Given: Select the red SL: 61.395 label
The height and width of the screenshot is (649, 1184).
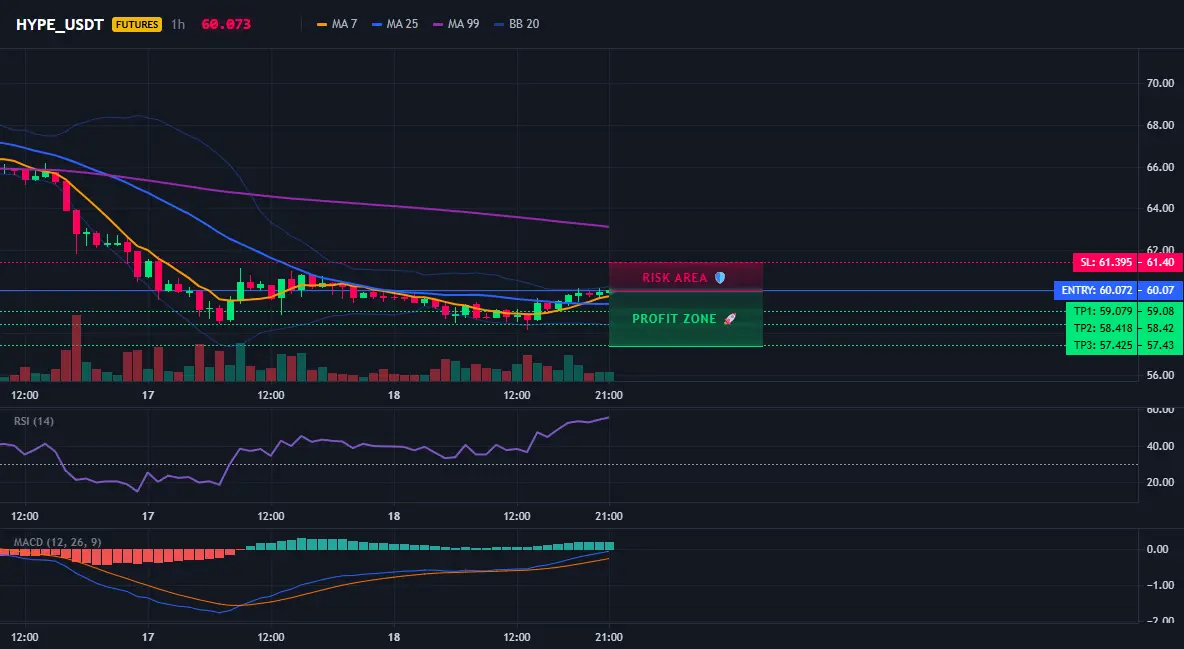Looking at the screenshot, I should 1105,262.
